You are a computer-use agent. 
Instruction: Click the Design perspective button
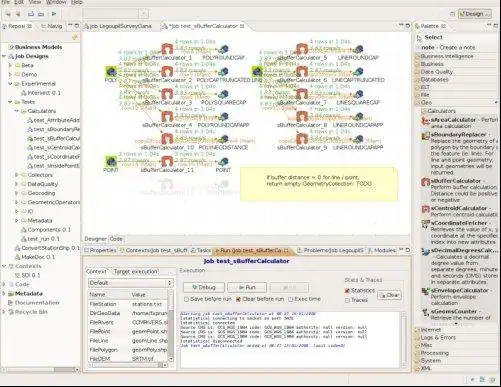click(x=475, y=14)
